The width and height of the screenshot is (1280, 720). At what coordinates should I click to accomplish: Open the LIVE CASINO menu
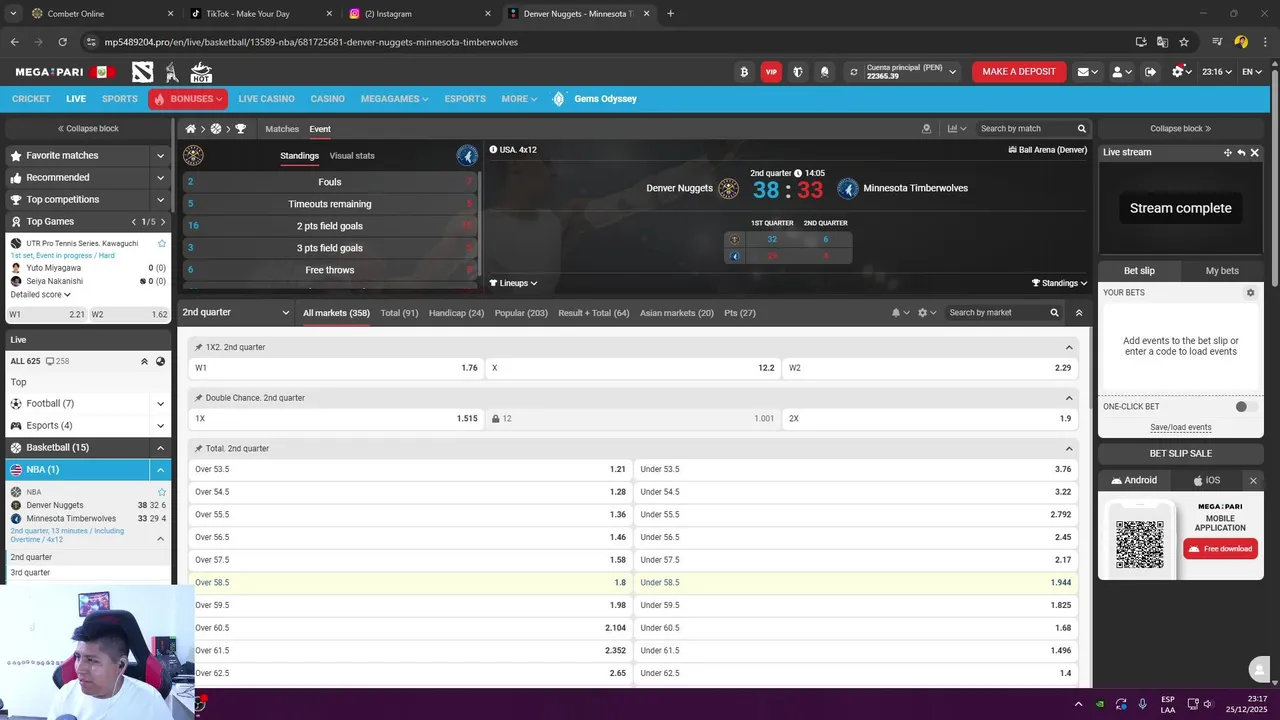coord(266,99)
